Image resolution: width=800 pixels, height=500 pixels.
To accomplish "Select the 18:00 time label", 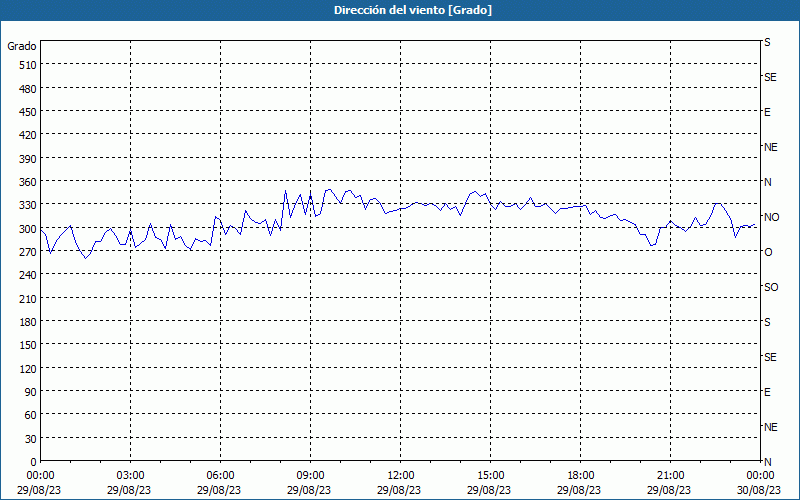I will (x=581, y=476).
